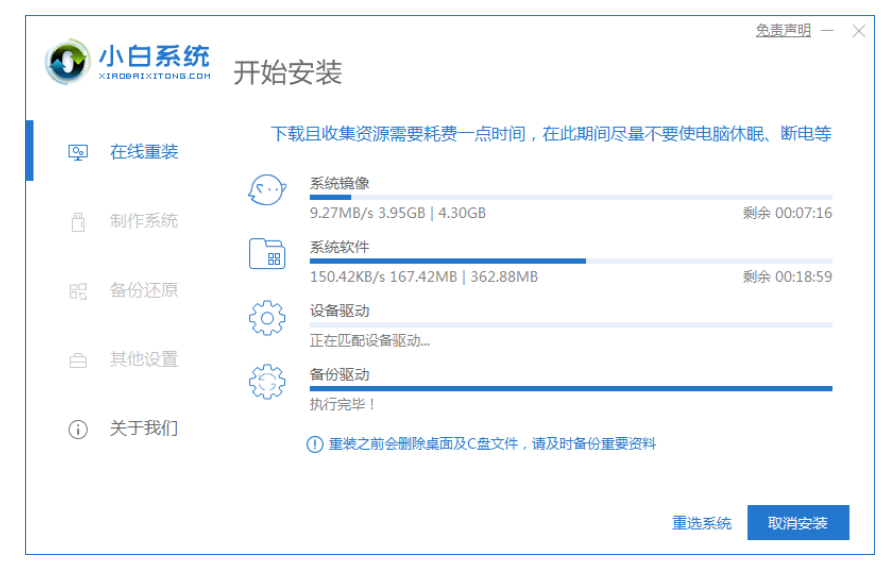Click the info icon beside 关于我们
Screen dimensions: 896x570
click(78, 429)
